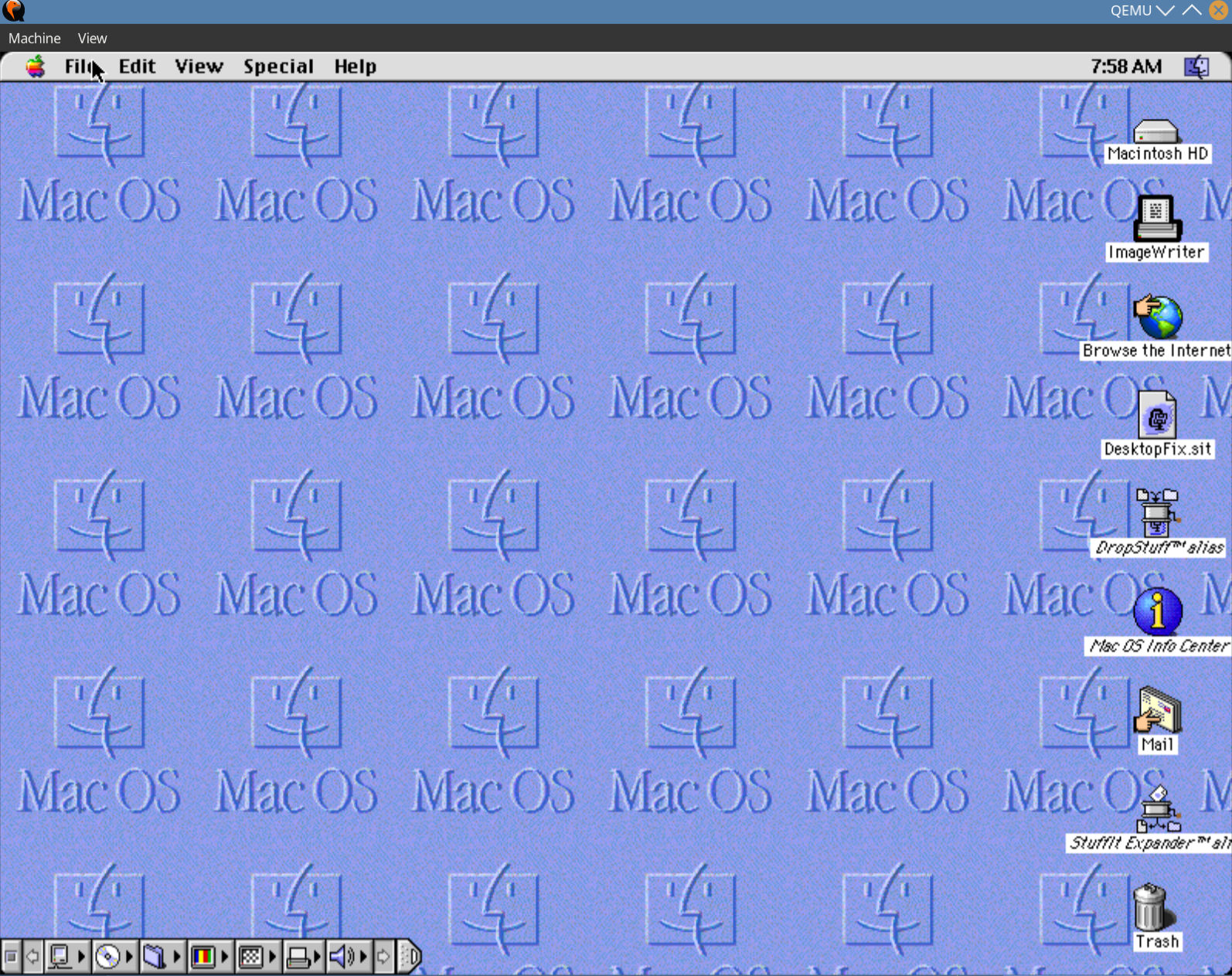The height and width of the screenshot is (976, 1232).
Task: Open the Finder Edit menu
Action: pos(138,66)
